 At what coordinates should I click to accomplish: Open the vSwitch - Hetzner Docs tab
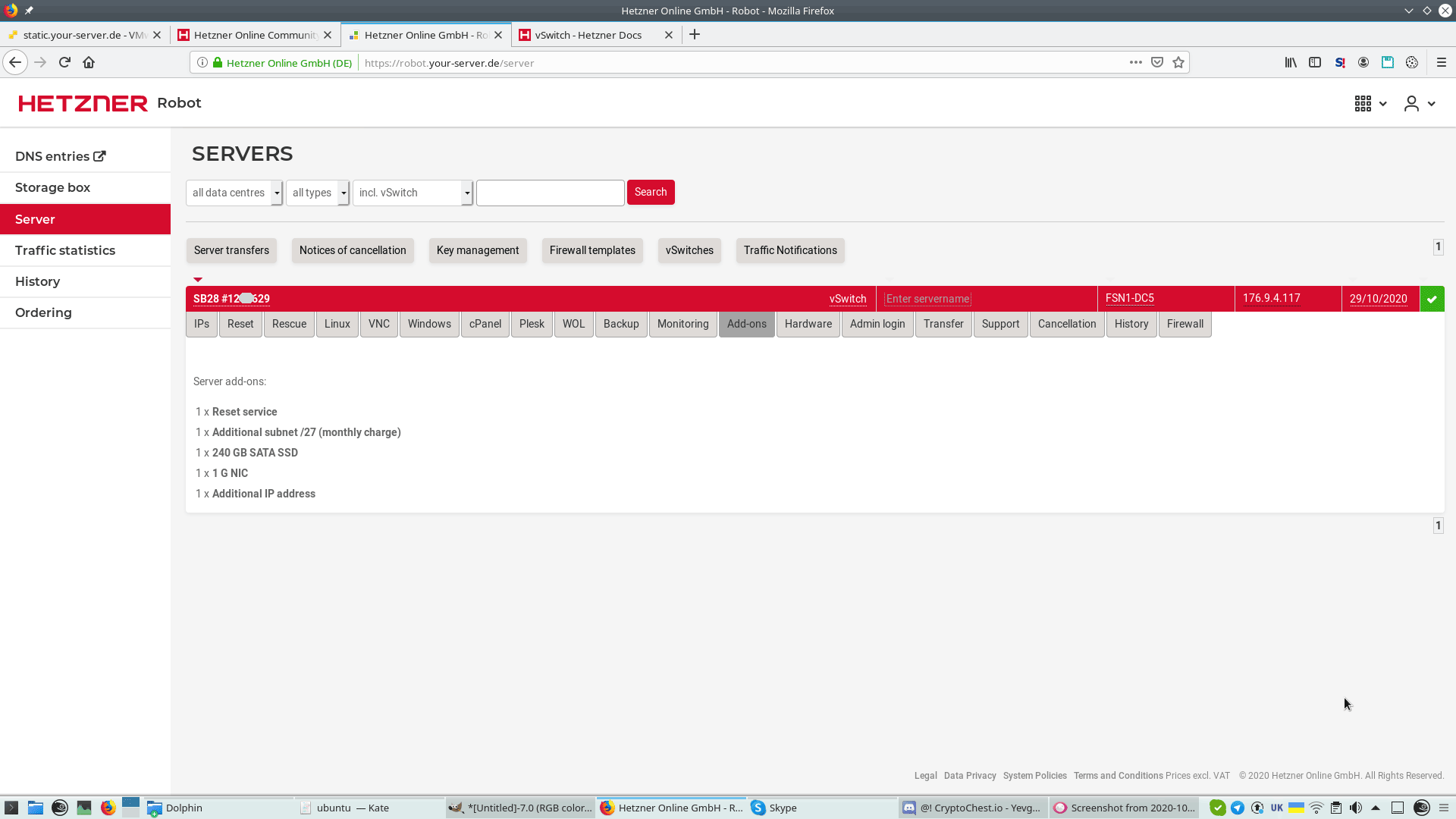tap(588, 35)
